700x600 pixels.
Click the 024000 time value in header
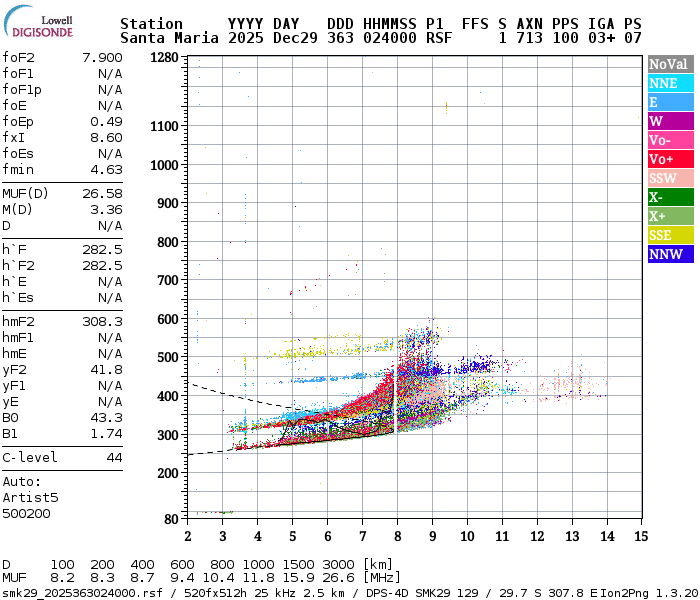coord(390,38)
